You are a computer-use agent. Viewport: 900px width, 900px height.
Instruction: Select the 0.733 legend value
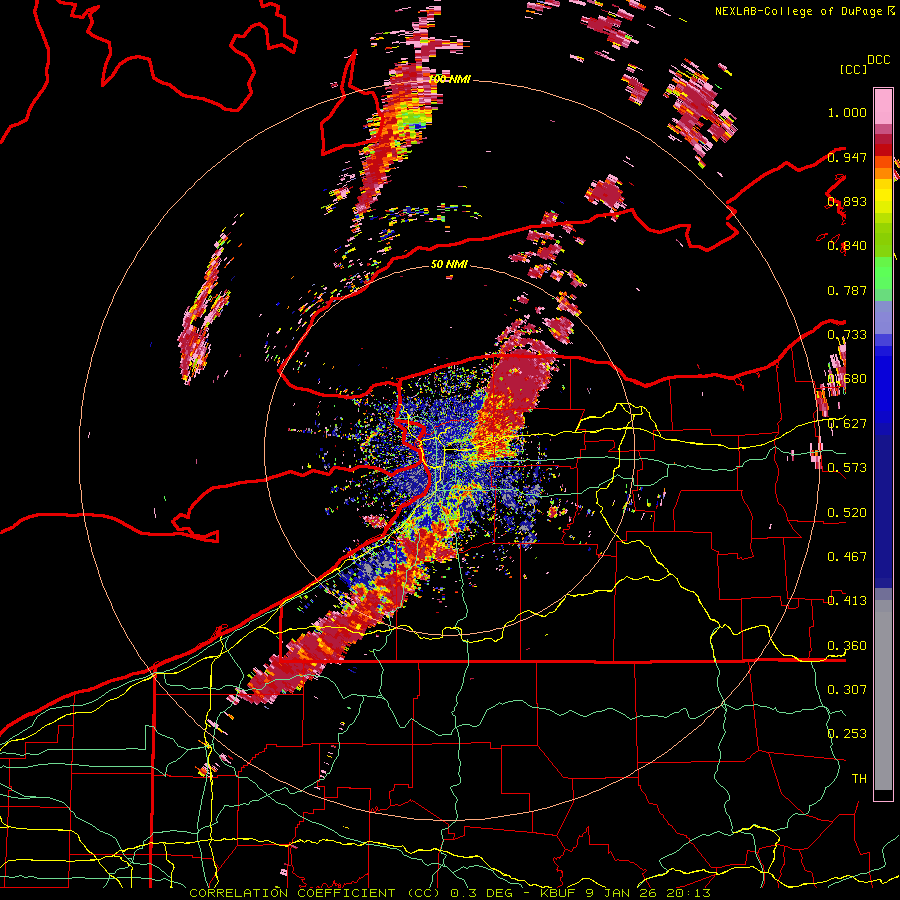click(x=847, y=335)
